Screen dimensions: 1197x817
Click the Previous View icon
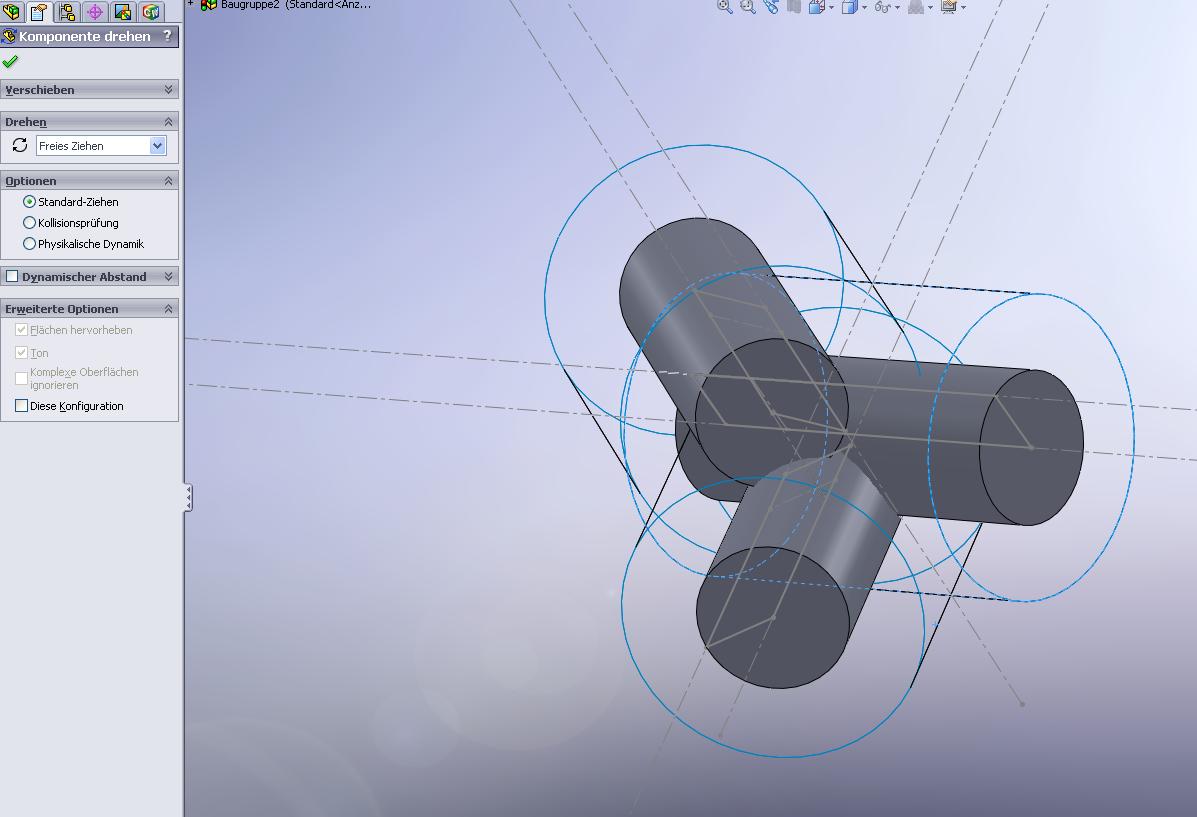tap(771, 7)
